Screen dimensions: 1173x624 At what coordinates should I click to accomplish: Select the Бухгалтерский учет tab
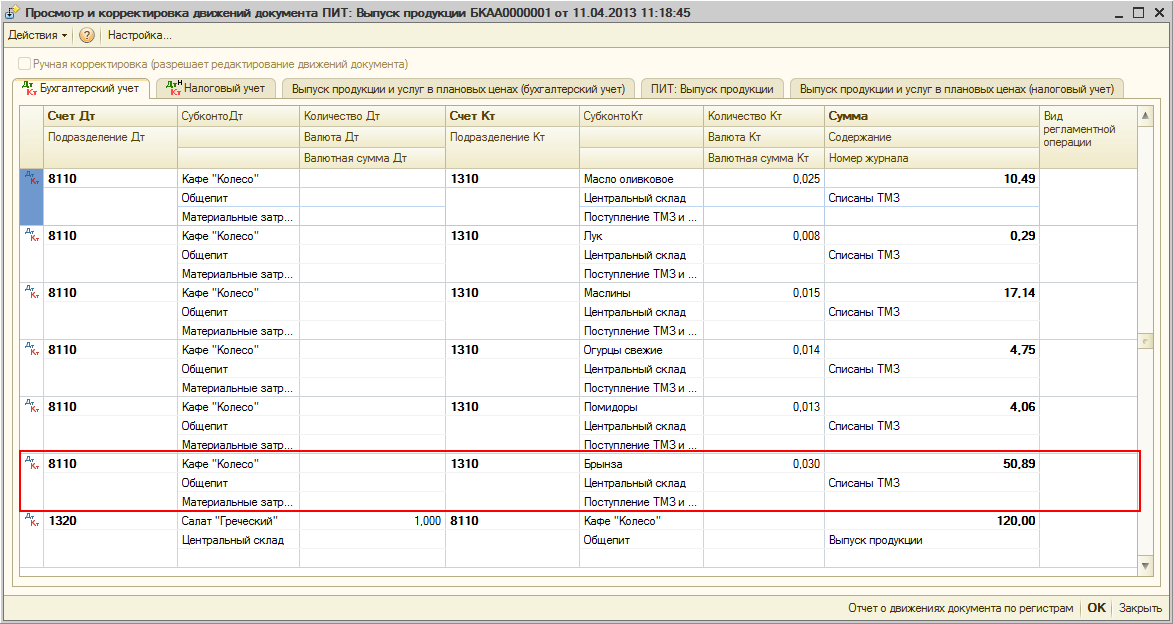click(80, 88)
